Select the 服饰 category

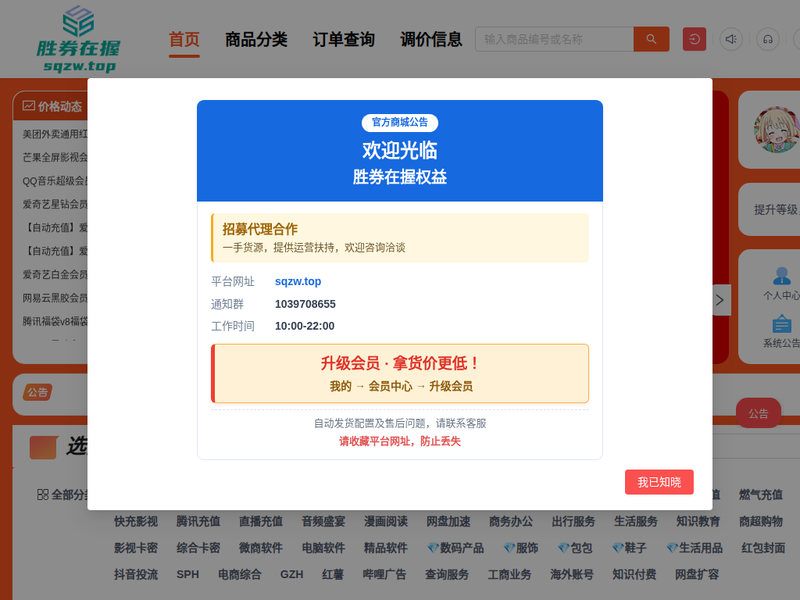[521, 548]
